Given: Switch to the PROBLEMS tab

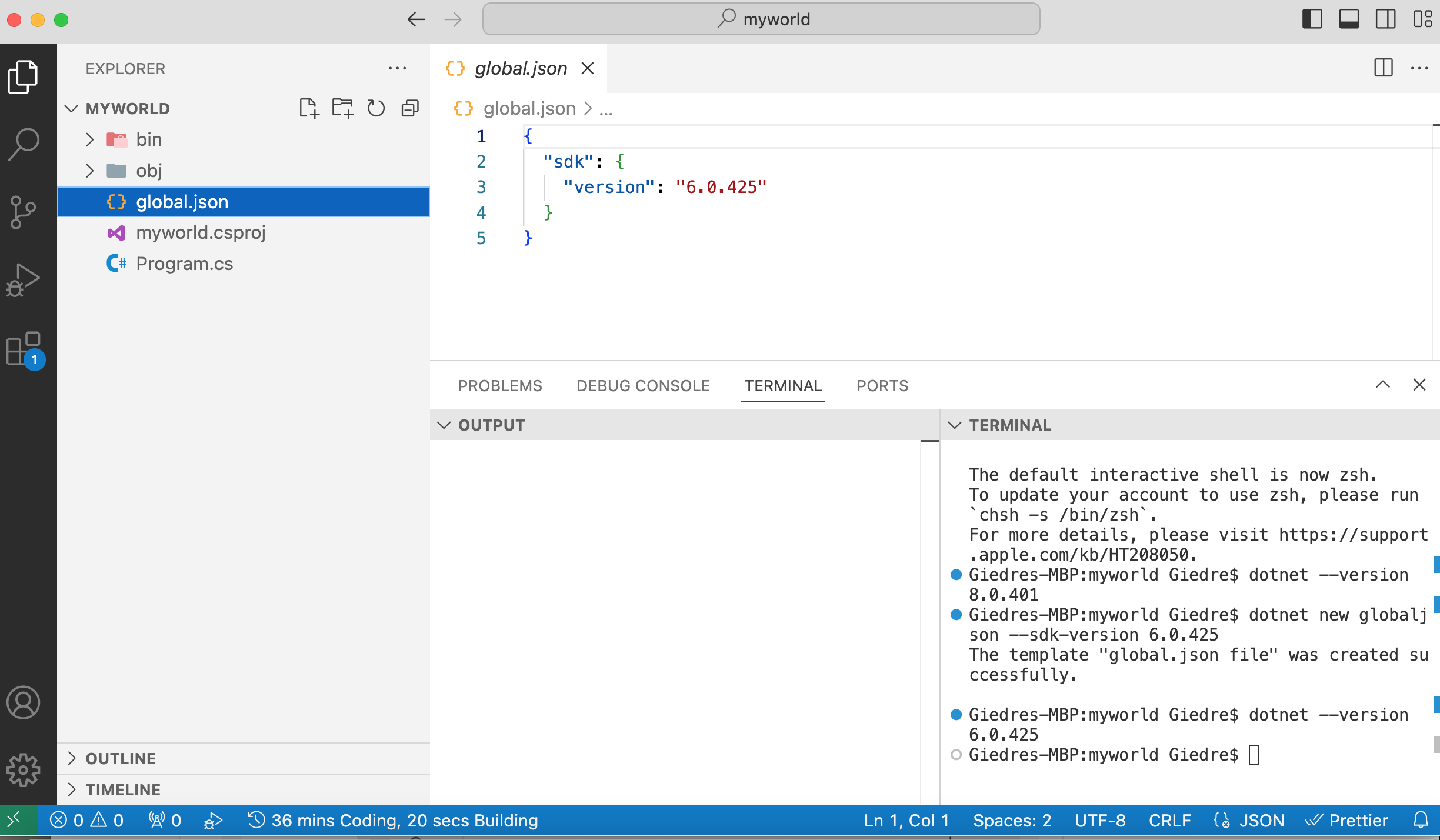Looking at the screenshot, I should coord(500,386).
